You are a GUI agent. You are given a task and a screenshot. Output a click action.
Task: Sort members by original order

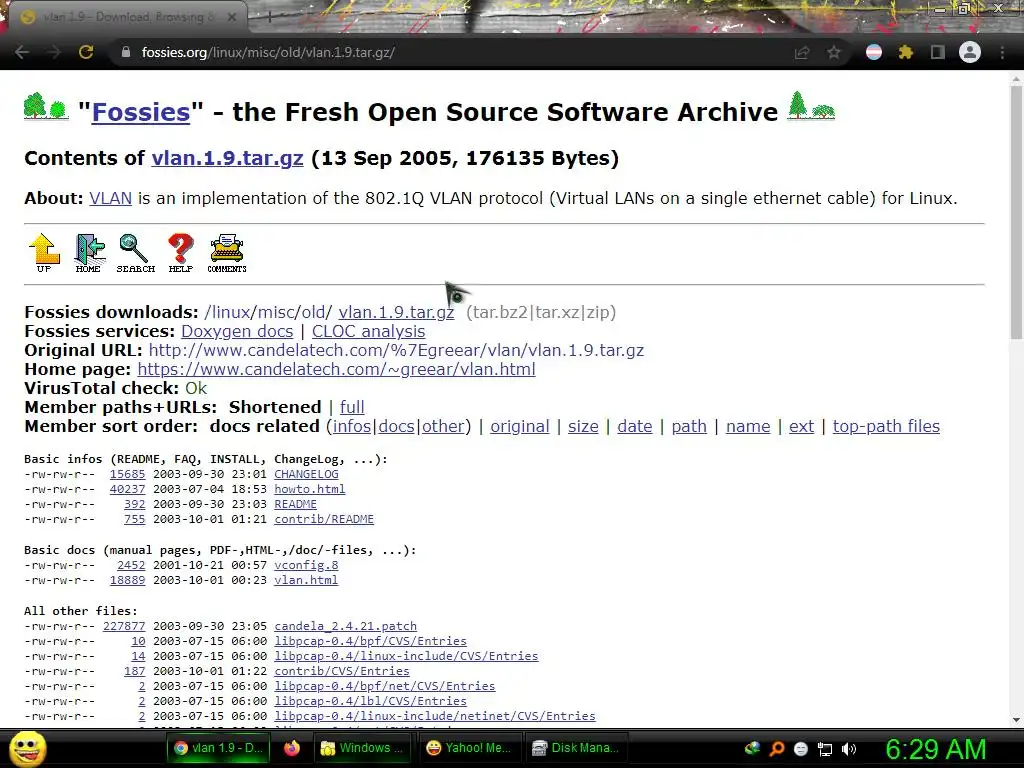[520, 426]
